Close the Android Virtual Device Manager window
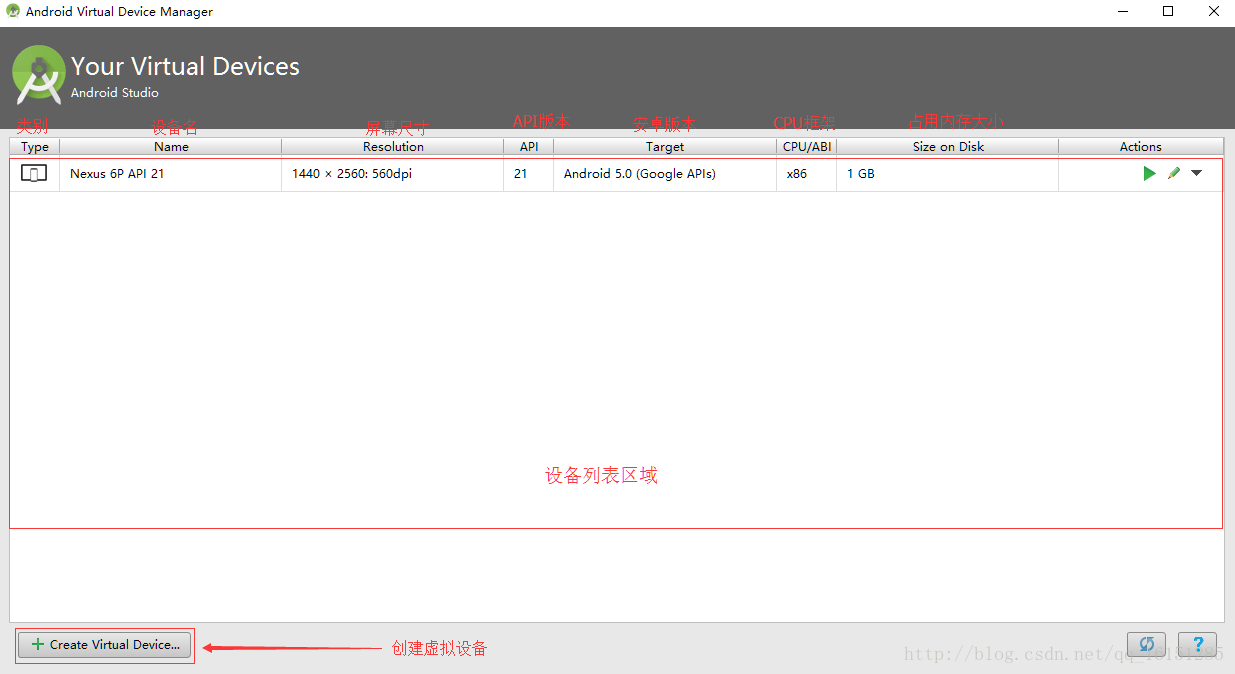 click(1213, 12)
